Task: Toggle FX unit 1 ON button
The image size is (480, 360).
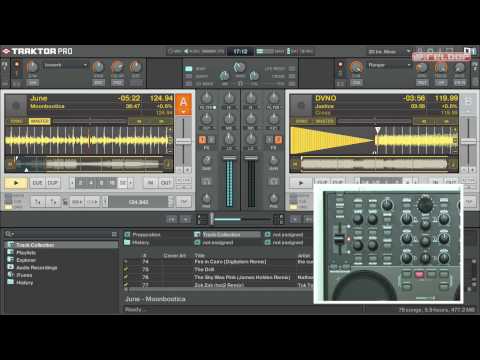Action: tap(32, 82)
